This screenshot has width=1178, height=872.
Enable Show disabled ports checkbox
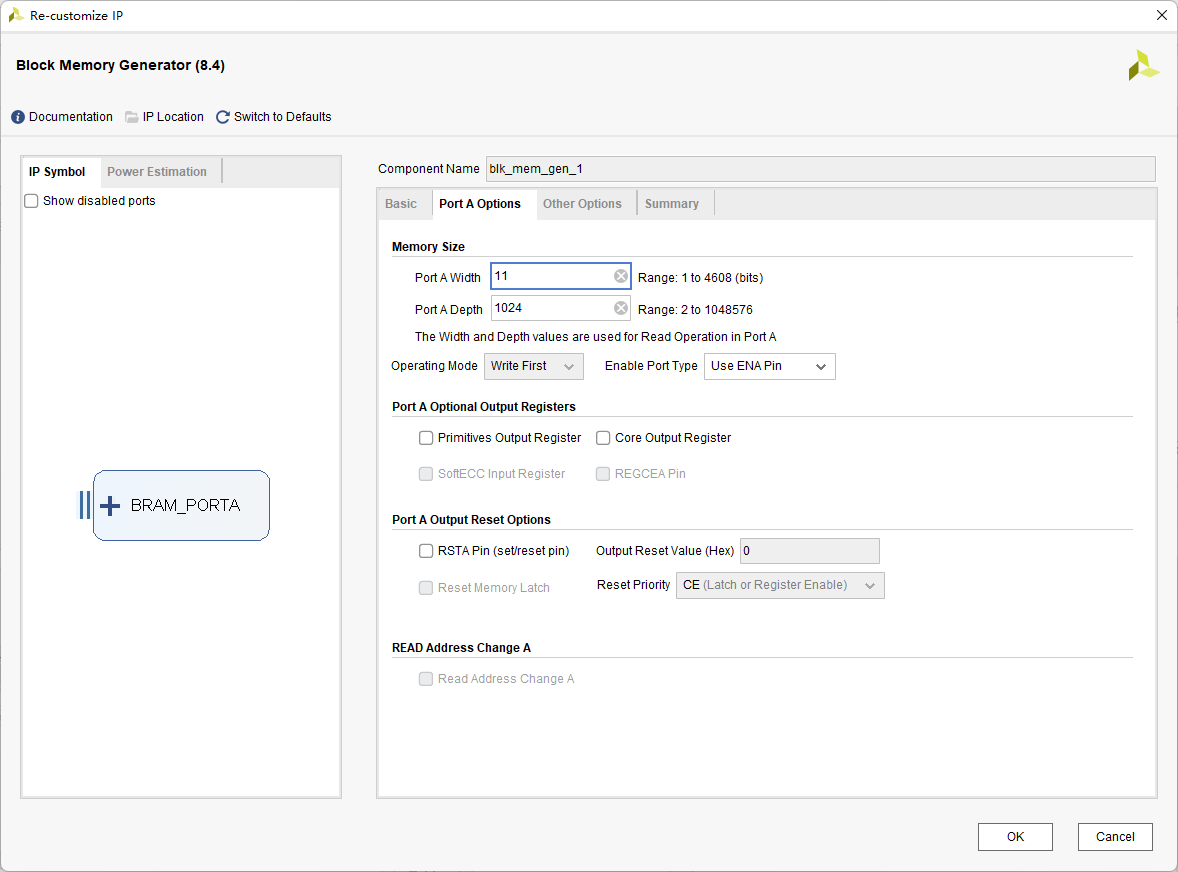[32, 201]
